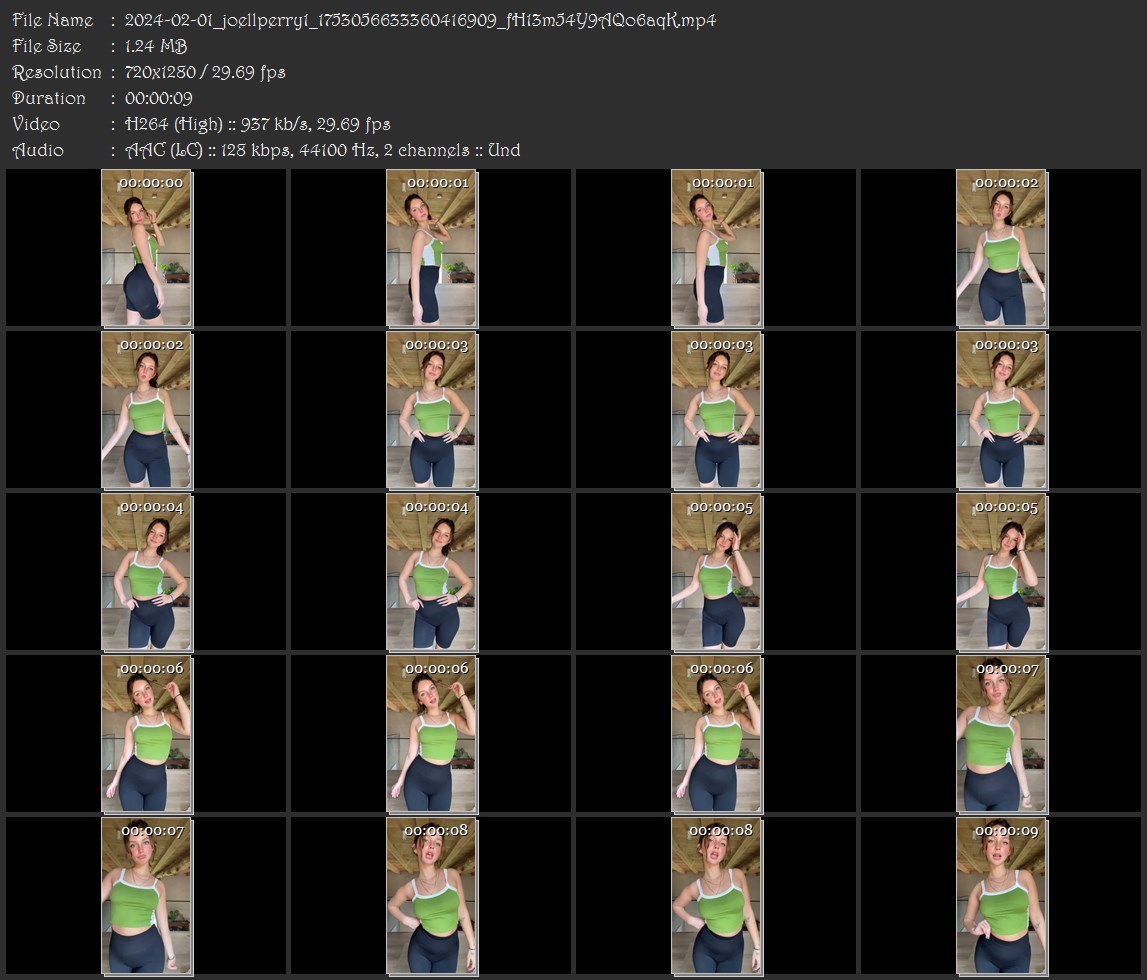Click the "Video" label
The image size is (1147, 980).
(x=36, y=124)
